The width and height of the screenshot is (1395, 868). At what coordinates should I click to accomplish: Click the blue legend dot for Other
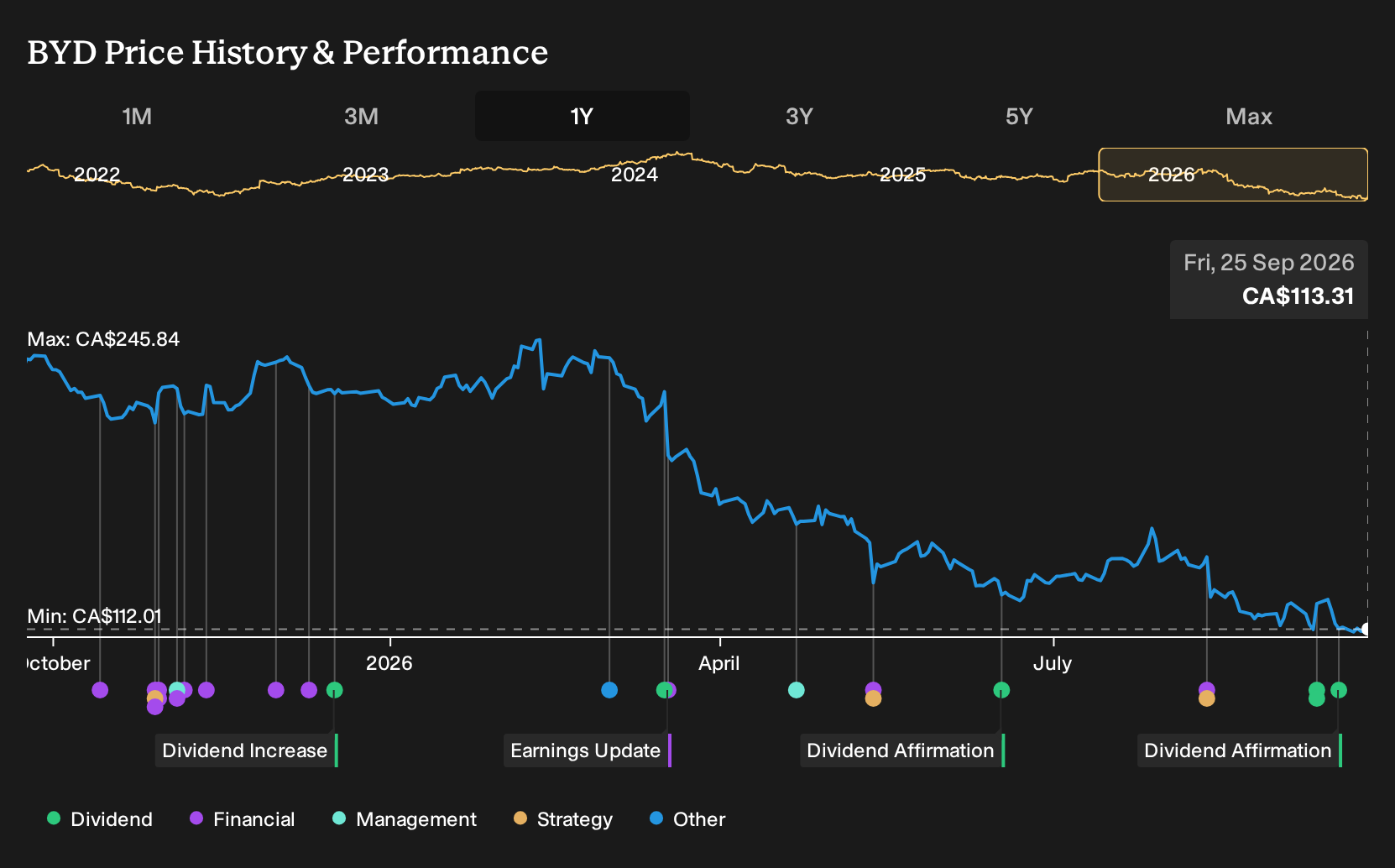(x=656, y=818)
